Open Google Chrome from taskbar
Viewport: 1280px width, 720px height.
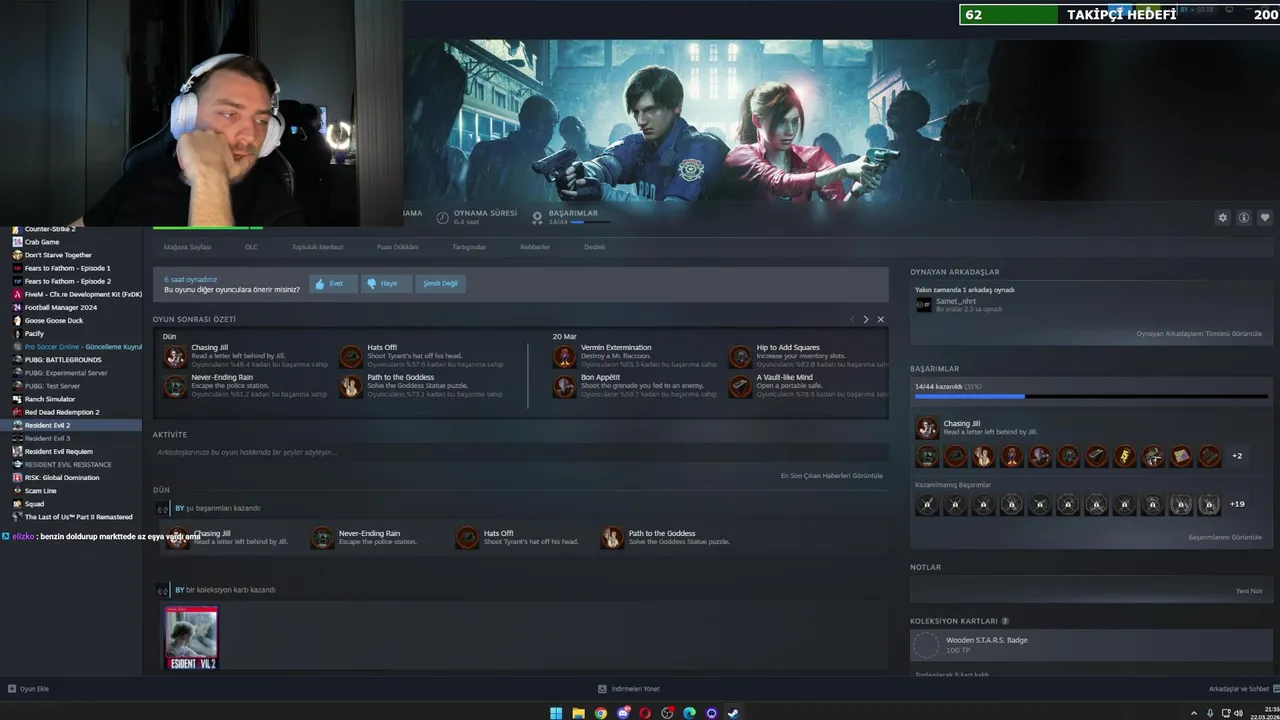coord(600,713)
